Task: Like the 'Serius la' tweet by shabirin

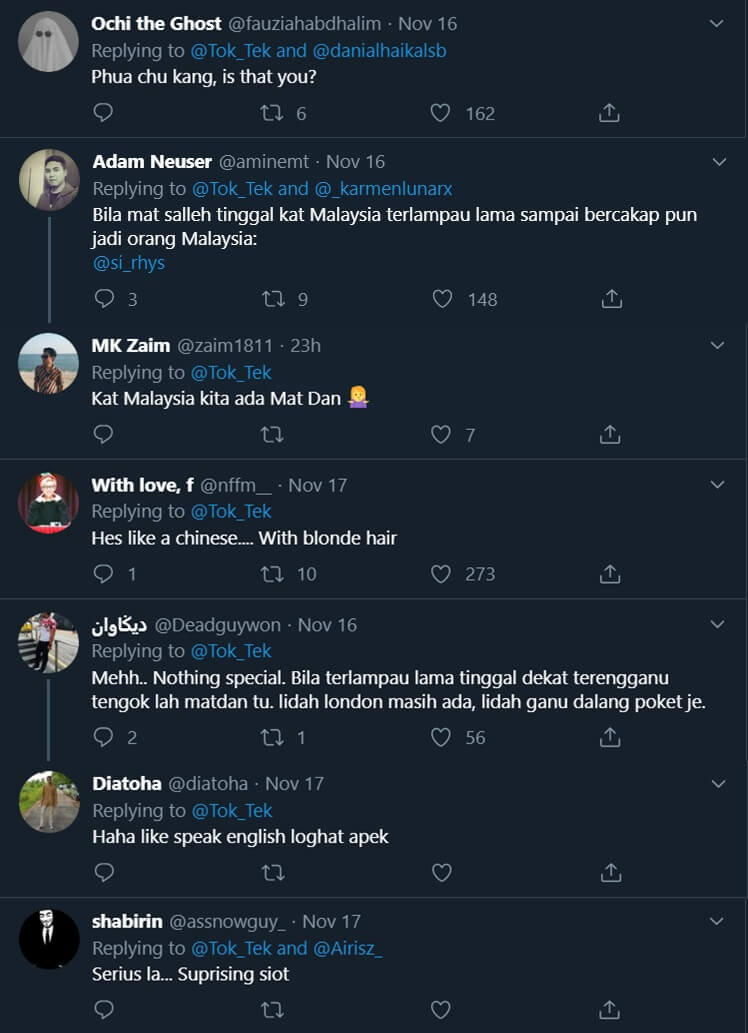Action: 441,1011
